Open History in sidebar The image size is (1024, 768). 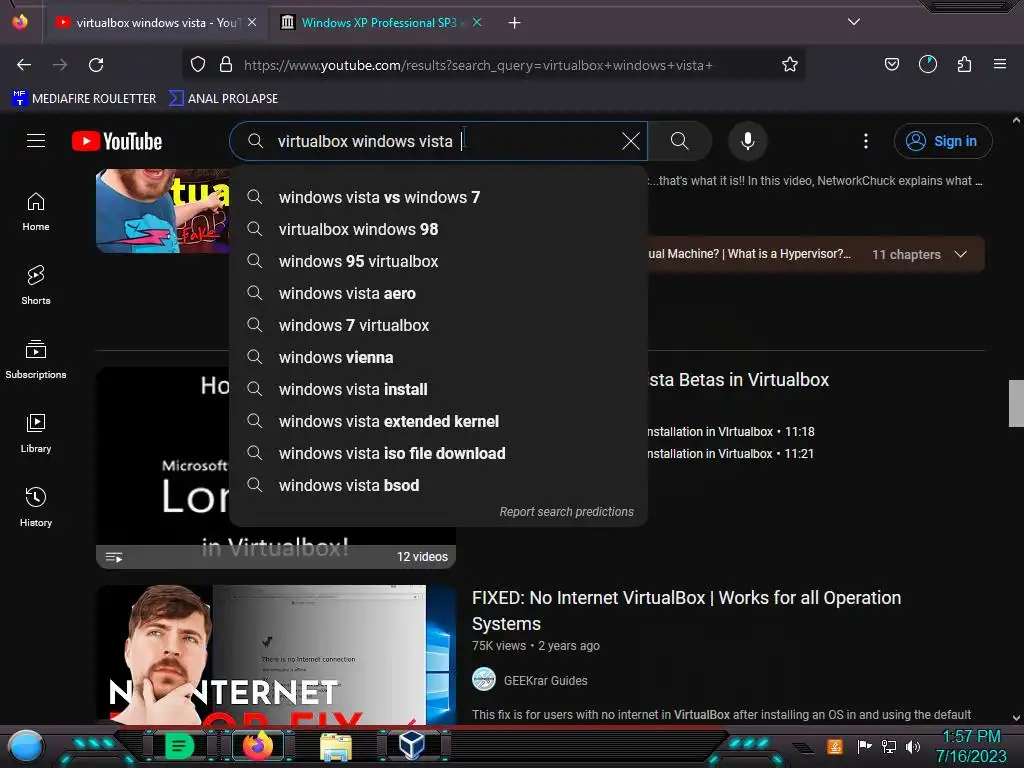tap(36, 507)
